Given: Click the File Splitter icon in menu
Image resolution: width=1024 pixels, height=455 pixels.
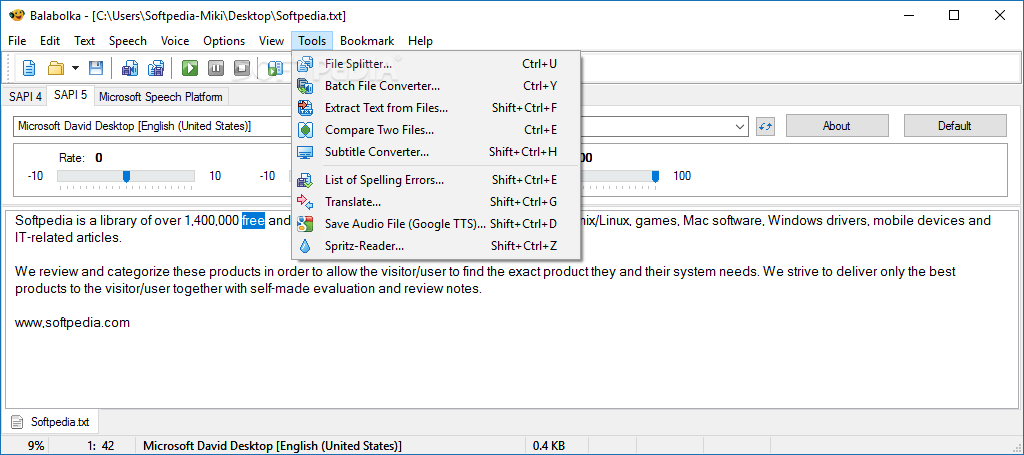Looking at the screenshot, I should (305, 64).
